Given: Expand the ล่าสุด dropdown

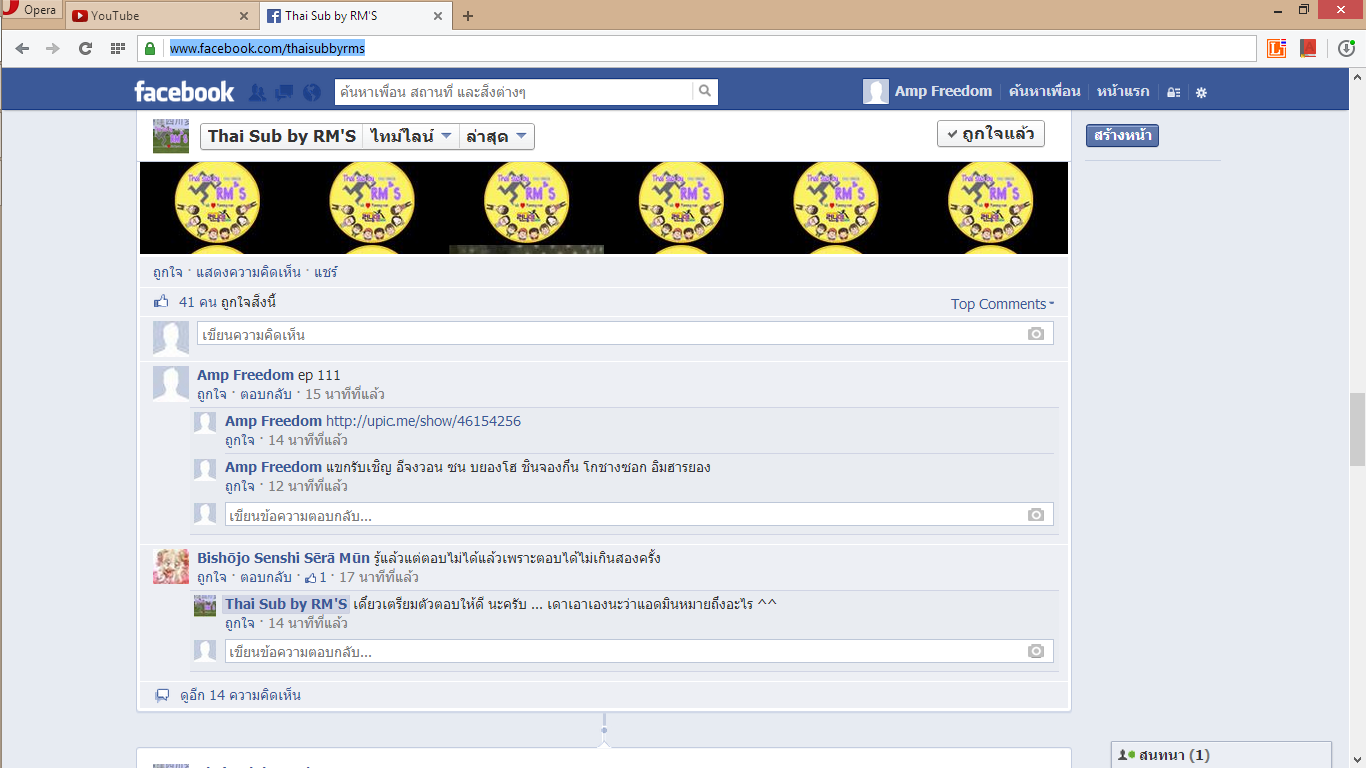Looking at the screenshot, I should (496, 136).
